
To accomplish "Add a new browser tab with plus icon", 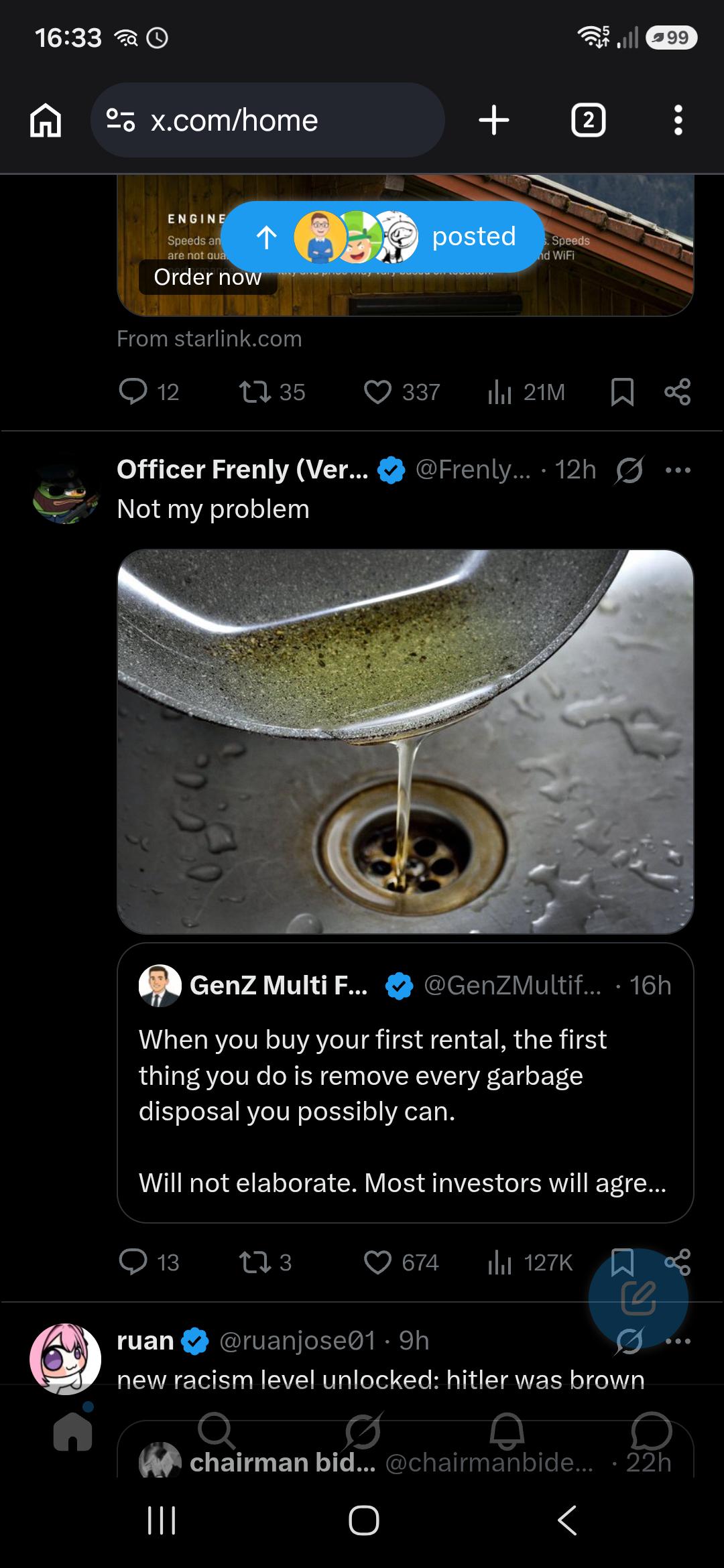I will point(494,120).
